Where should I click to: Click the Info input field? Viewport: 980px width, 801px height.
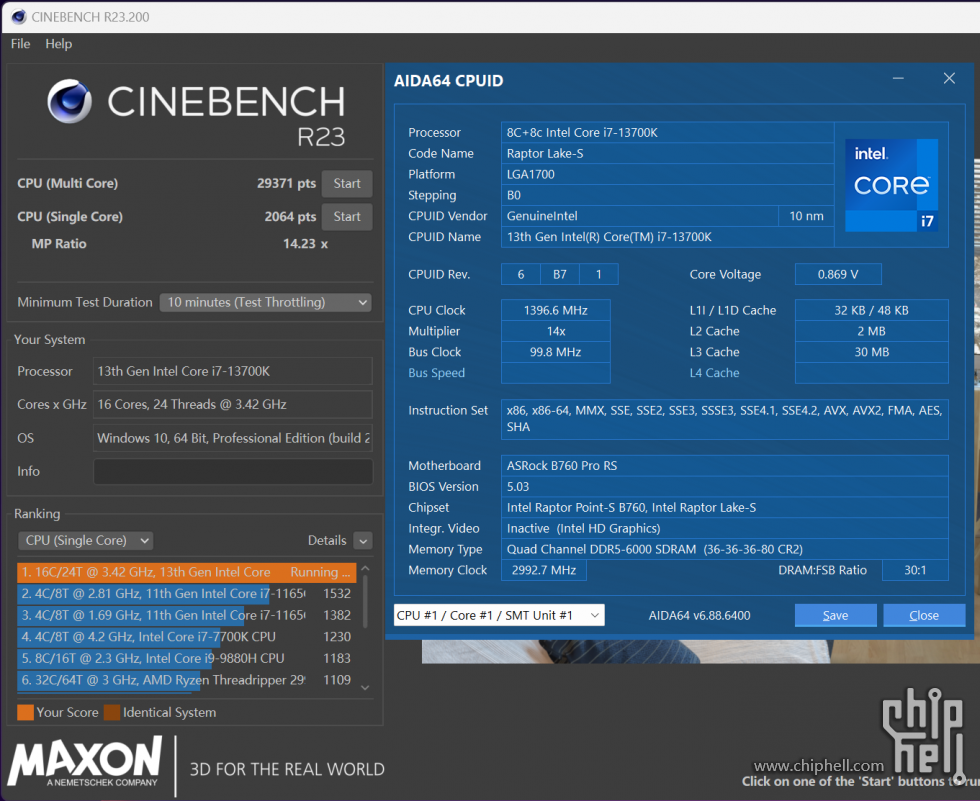click(233, 472)
